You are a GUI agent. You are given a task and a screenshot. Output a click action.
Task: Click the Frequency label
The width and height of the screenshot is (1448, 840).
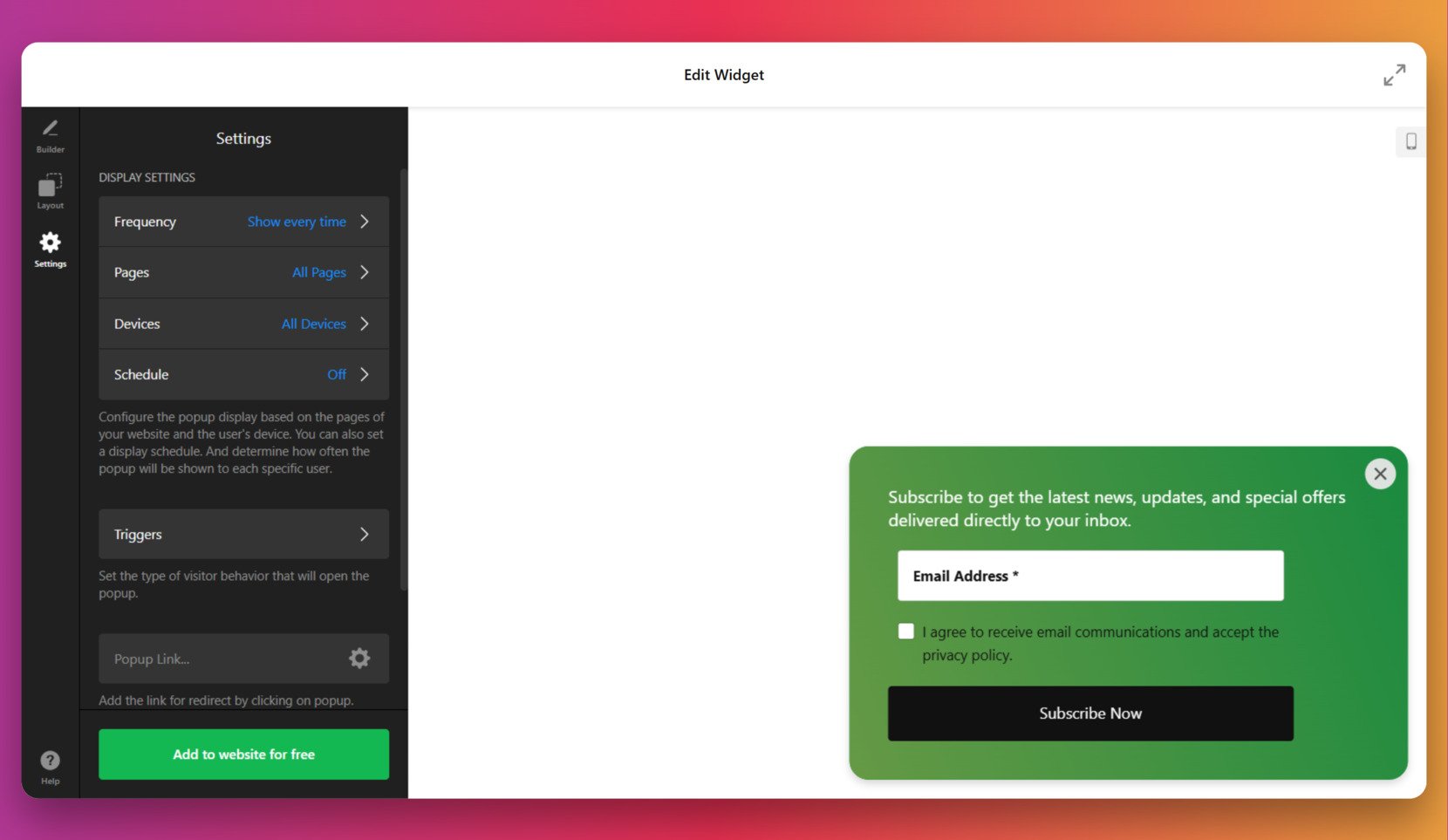coord(145,222)
